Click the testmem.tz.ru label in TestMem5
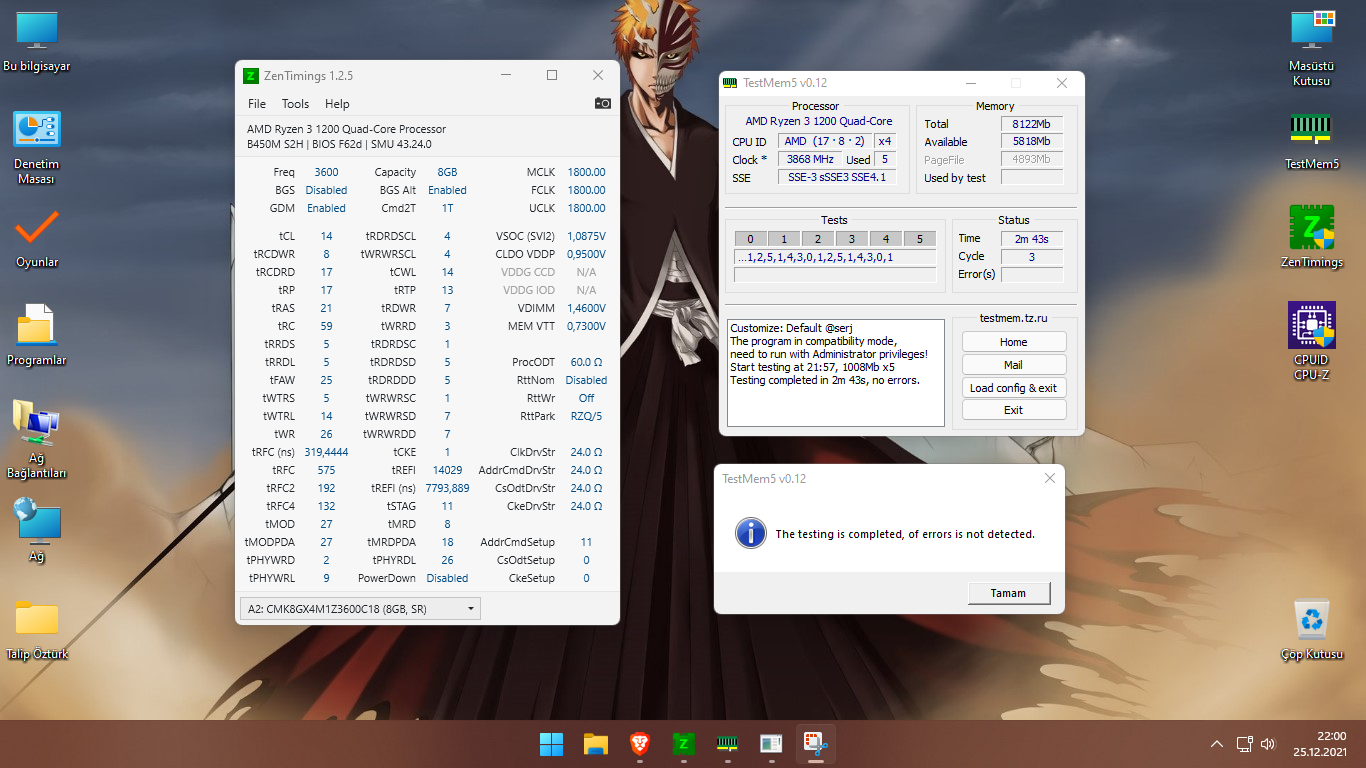The image size is (1366, 768). (x=1014, y=318)
